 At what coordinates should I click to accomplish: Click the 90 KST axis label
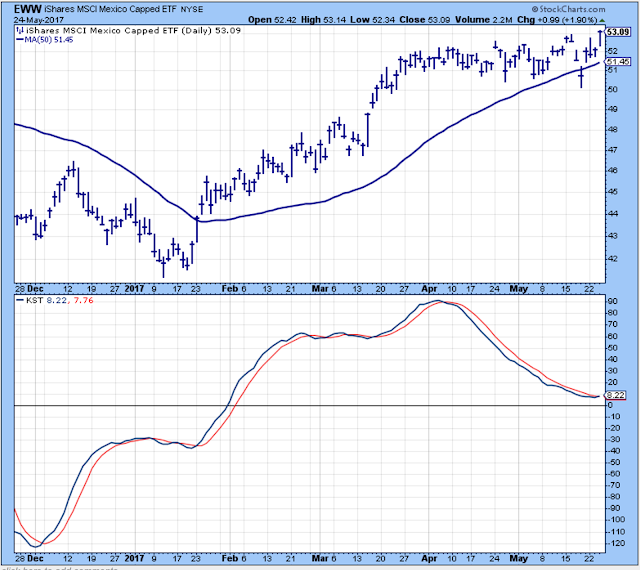613,301
